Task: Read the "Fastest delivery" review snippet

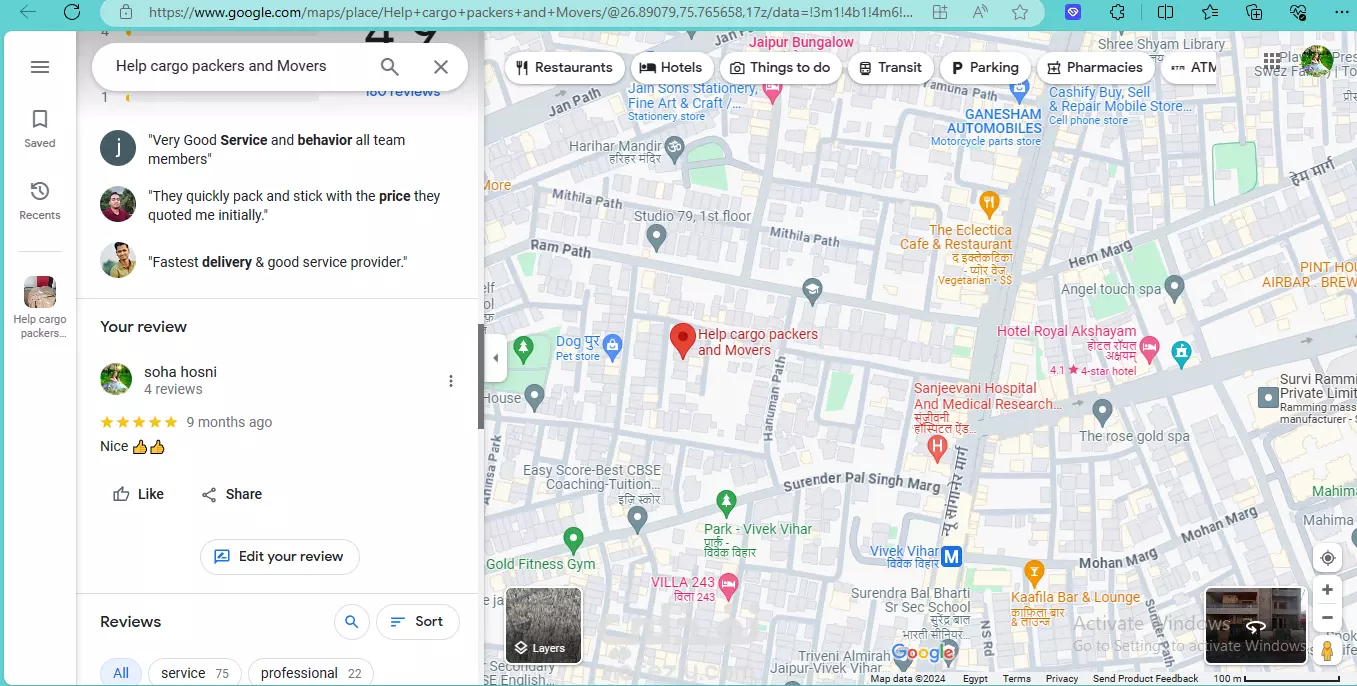Action: [278, 262]
